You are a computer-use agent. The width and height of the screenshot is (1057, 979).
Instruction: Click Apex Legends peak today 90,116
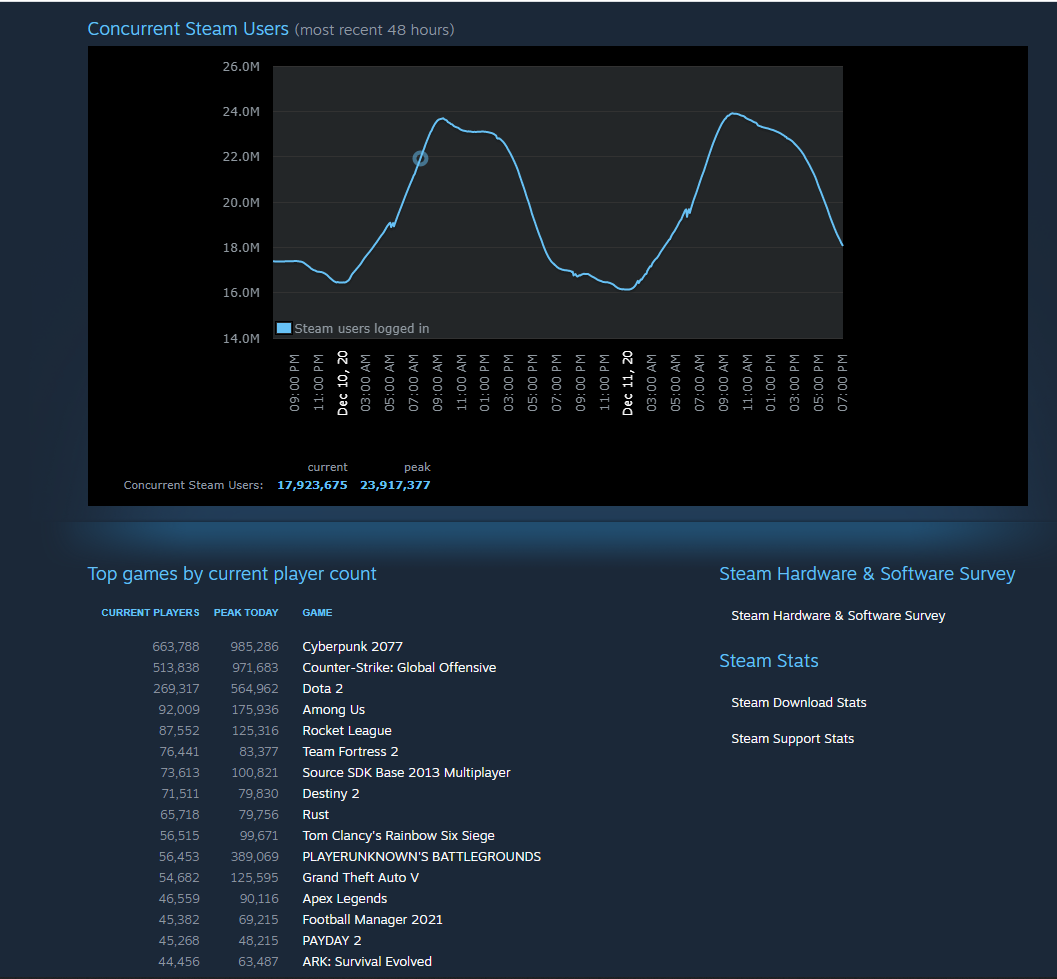tap(259, 899)
